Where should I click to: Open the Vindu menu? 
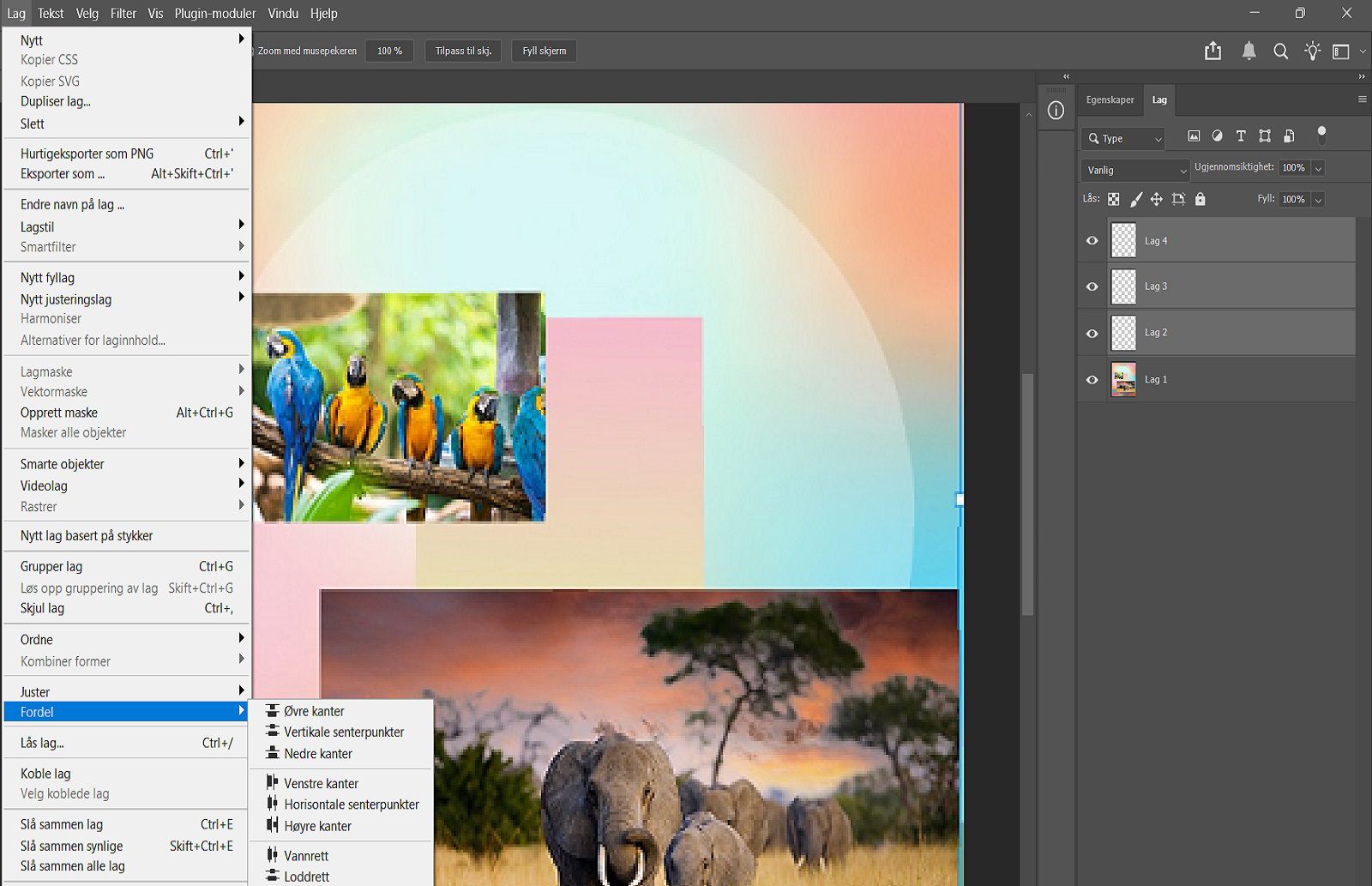(x=283, y=13)
